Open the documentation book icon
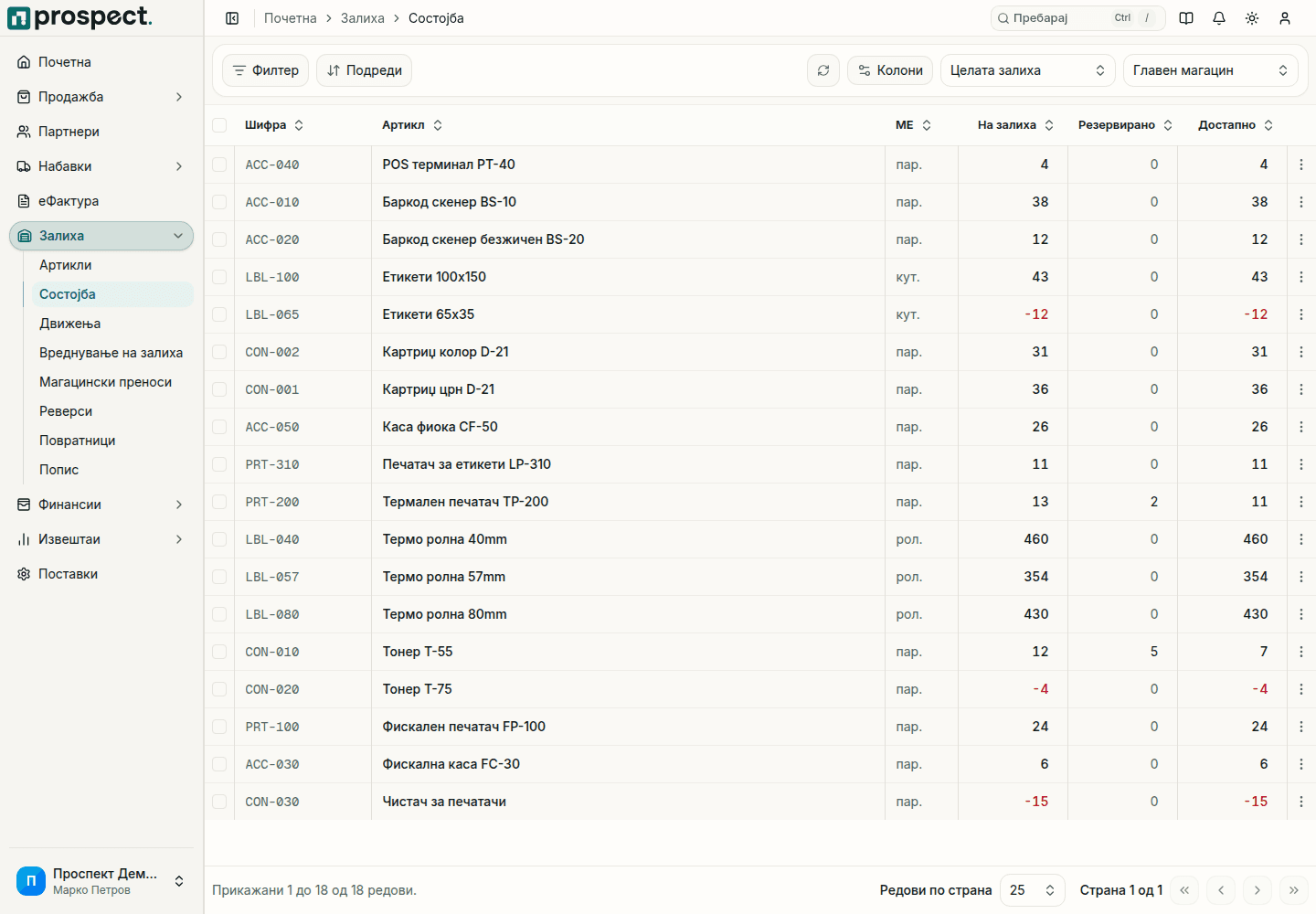Viewport: 1316px width, 914px height. (1186, 18)
